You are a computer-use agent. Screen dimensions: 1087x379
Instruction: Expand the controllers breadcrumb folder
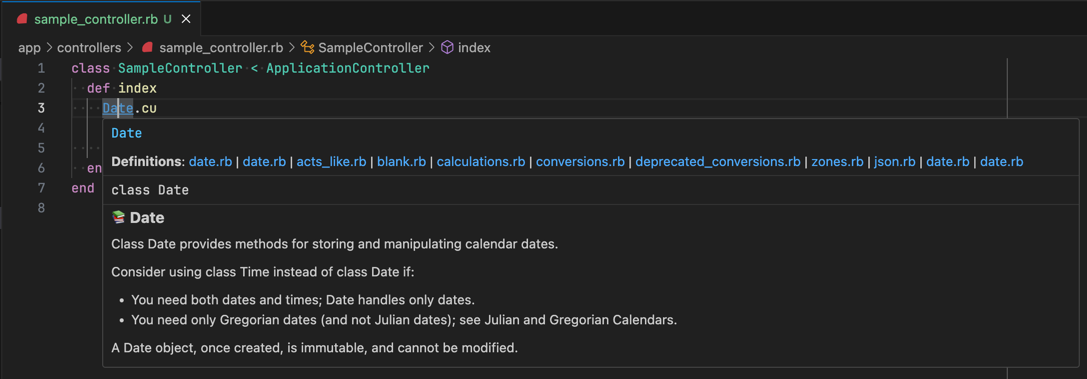click(89, 48)
